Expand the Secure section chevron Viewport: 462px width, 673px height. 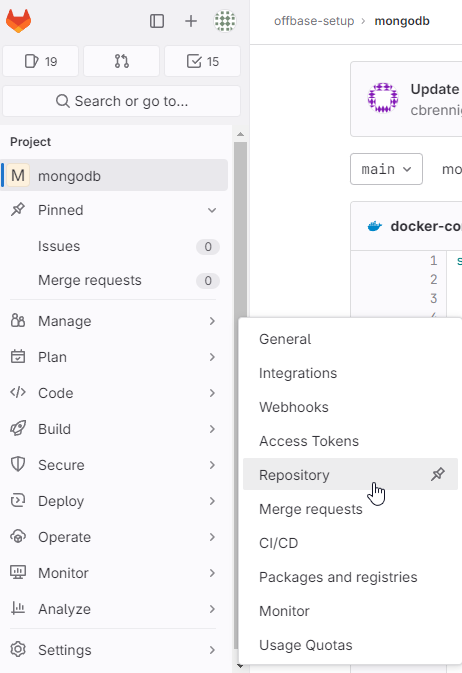(x=212, y=465)
